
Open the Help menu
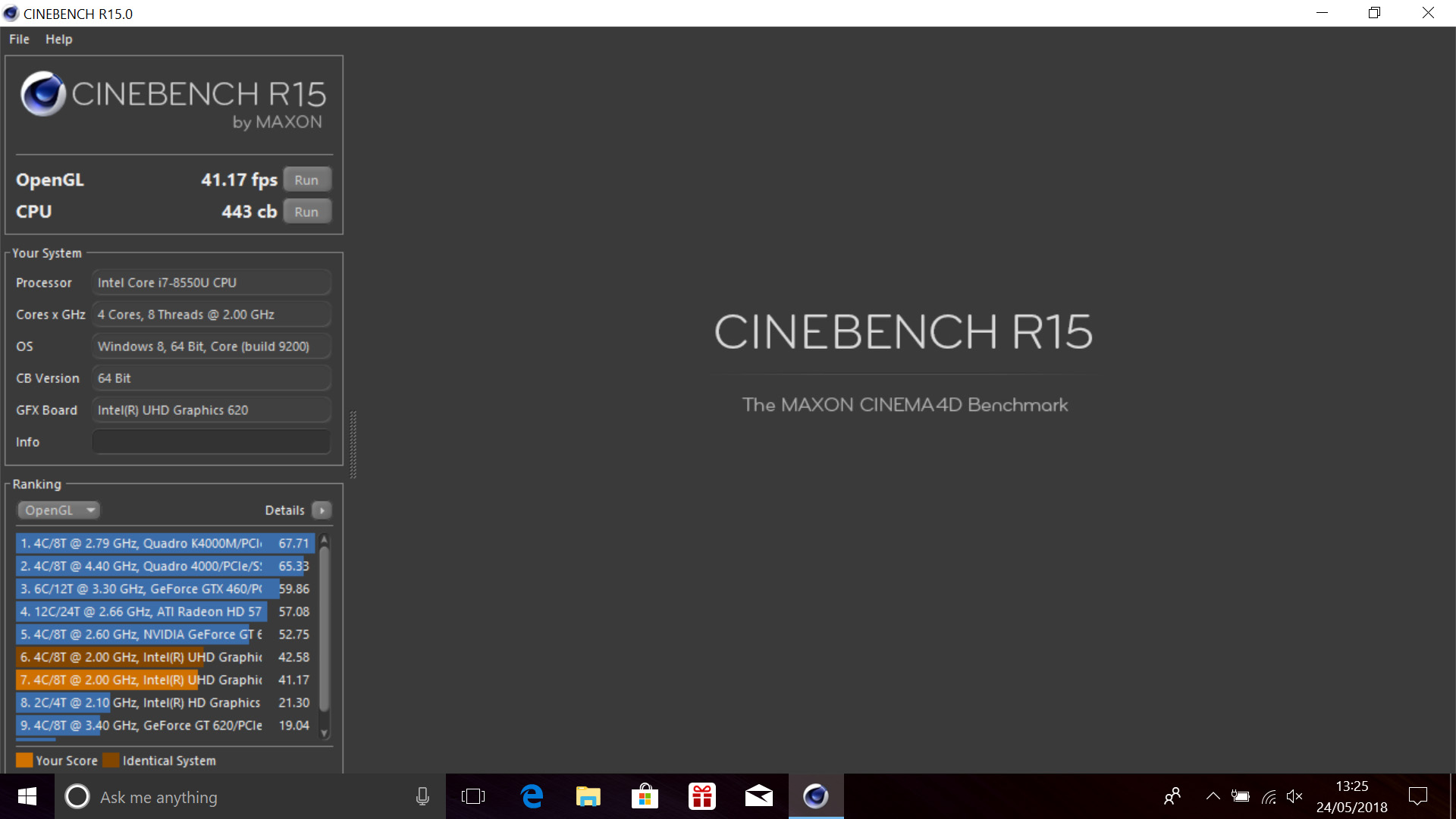pos(58,39)
